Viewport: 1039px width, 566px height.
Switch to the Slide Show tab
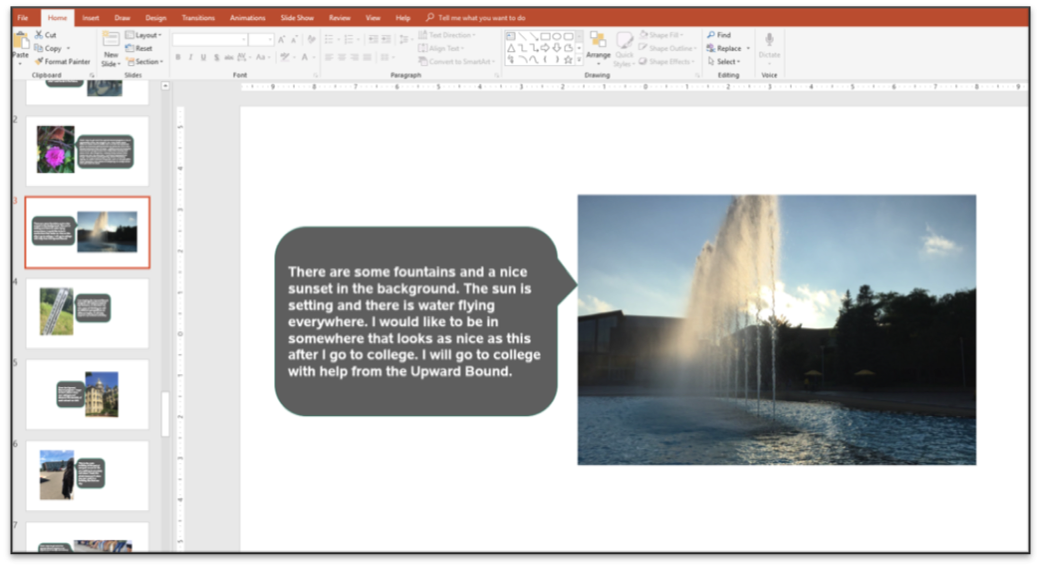point(297,18)
